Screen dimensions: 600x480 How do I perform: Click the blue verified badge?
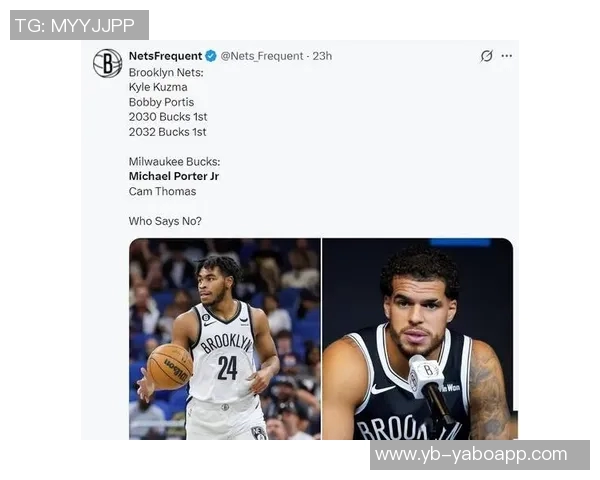pos(211,56)
